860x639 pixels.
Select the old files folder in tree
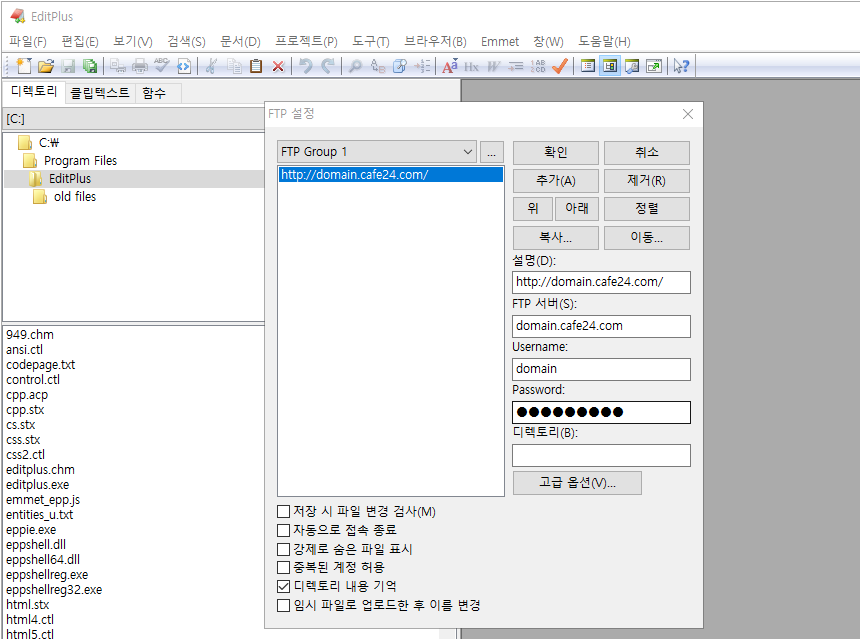[75, 196]
